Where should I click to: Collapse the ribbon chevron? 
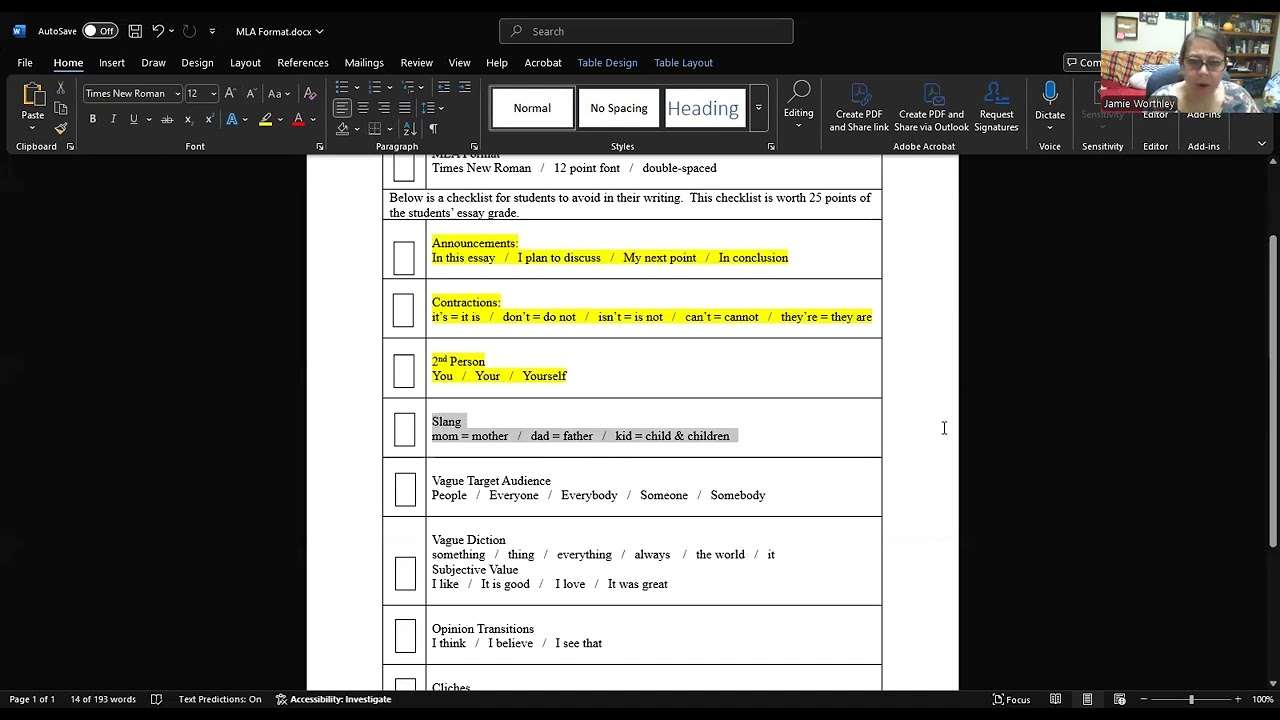1262,145
